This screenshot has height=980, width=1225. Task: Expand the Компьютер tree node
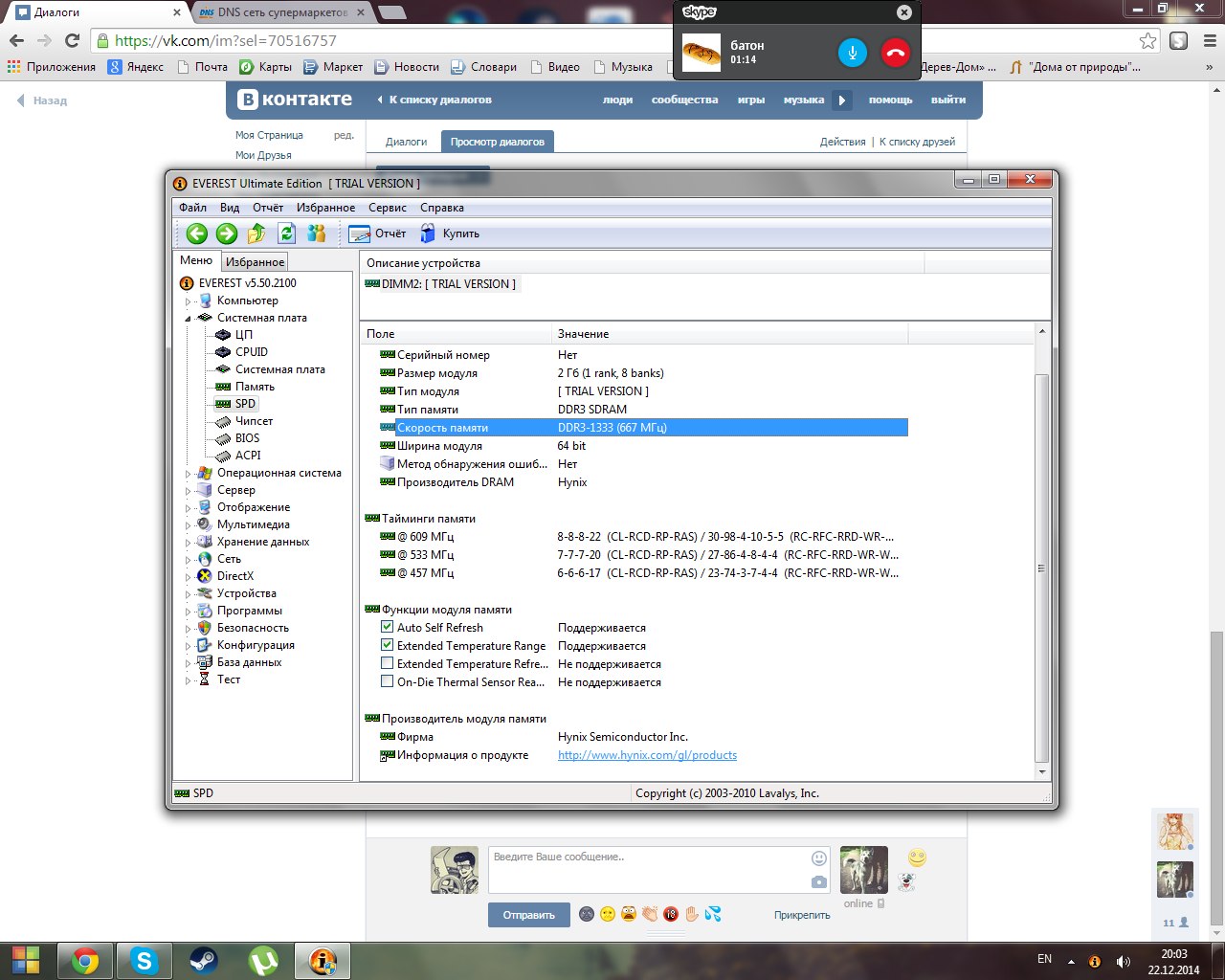point(189,301)
